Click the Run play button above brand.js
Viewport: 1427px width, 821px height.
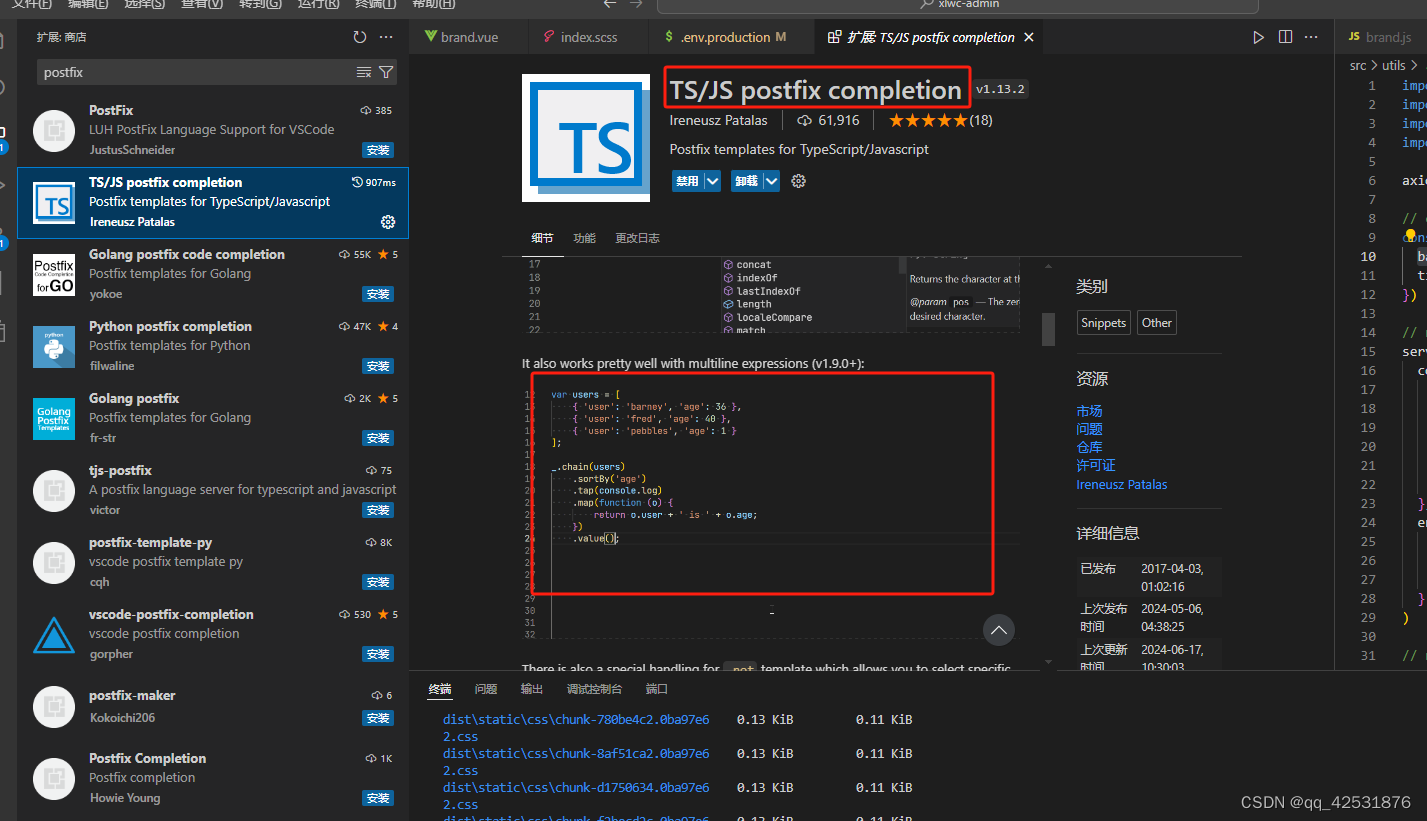click(x=1258, y=36)
